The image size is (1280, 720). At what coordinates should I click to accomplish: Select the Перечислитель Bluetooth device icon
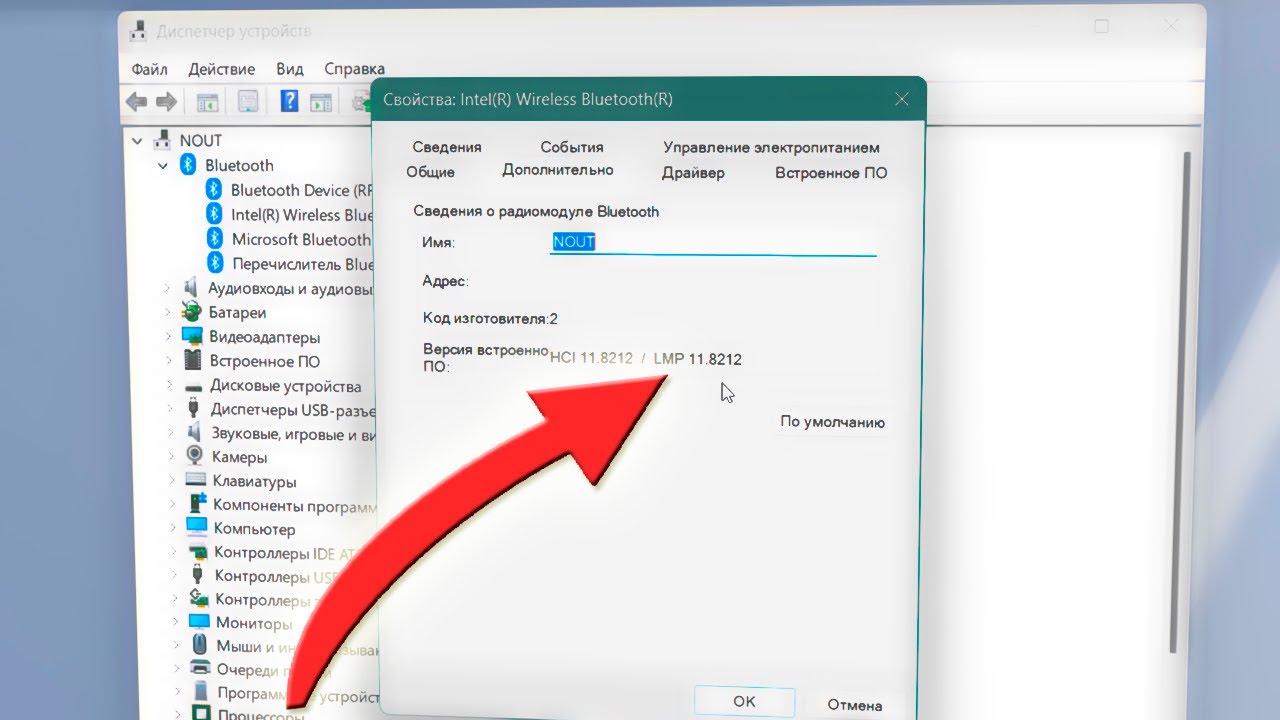214,264
